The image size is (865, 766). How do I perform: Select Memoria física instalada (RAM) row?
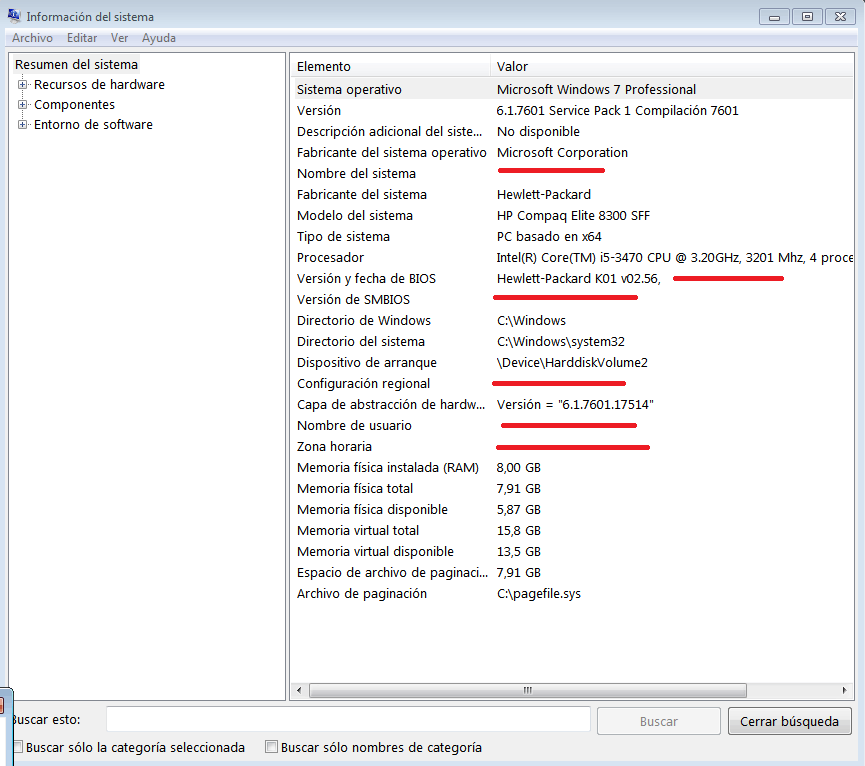pyautogui.click(x=573, y=467)
